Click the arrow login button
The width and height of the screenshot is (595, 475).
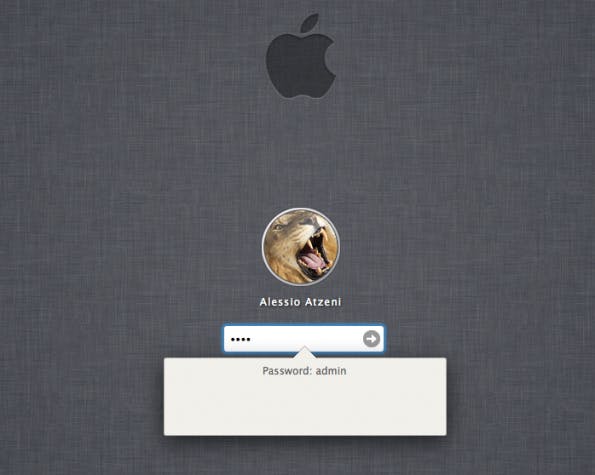point(371,338)
